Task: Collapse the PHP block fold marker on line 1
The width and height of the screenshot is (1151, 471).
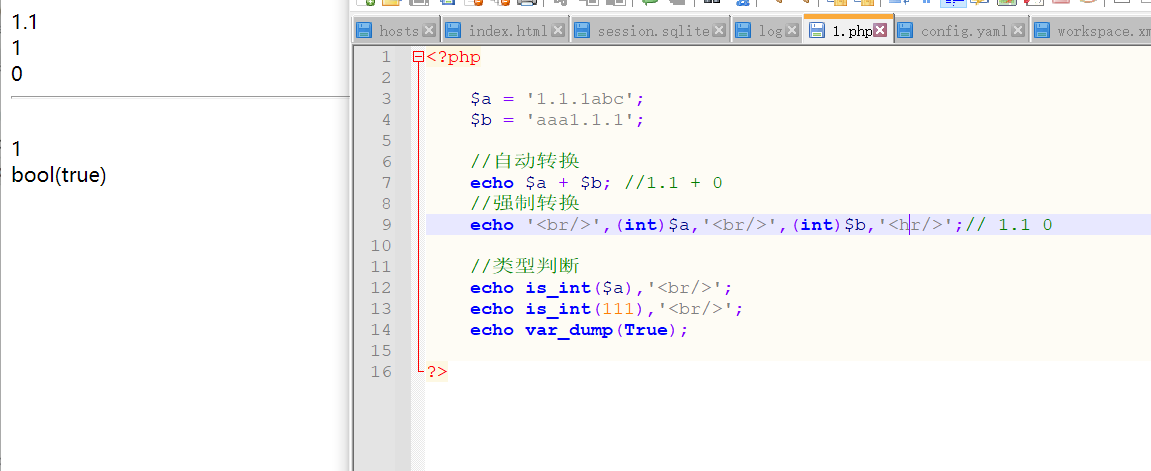Action: tap(418, 57)
